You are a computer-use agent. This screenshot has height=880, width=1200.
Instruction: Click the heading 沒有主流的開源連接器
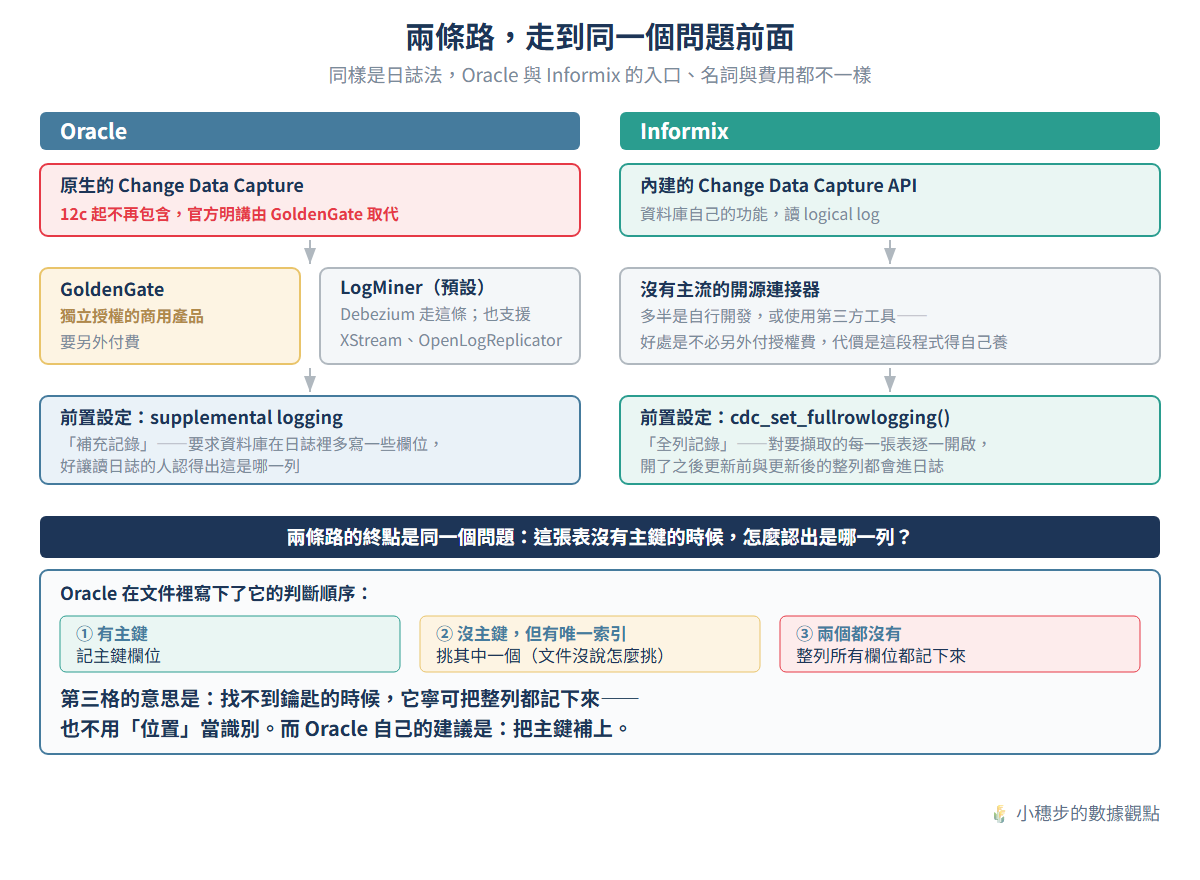click(730, 289)
